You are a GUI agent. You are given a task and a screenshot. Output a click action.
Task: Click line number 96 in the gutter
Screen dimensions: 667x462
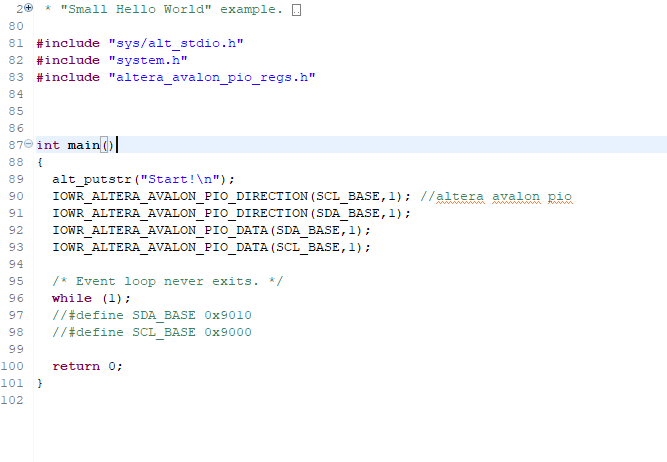pyautogui.click(x=16, y=299)
